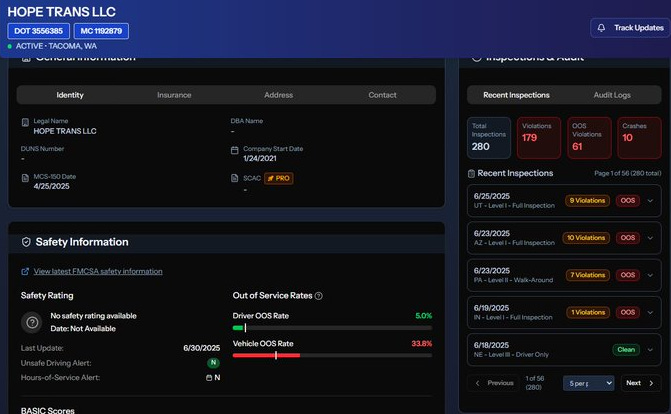Click the OOS badge on 6/19/2025 row
Image resolution: width=671 pixels, height=414 pixels.
[x=628, y=313]
